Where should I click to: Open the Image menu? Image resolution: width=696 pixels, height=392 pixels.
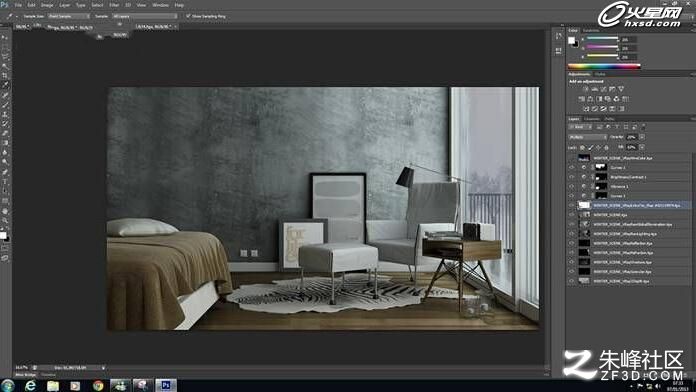point(47,5)
